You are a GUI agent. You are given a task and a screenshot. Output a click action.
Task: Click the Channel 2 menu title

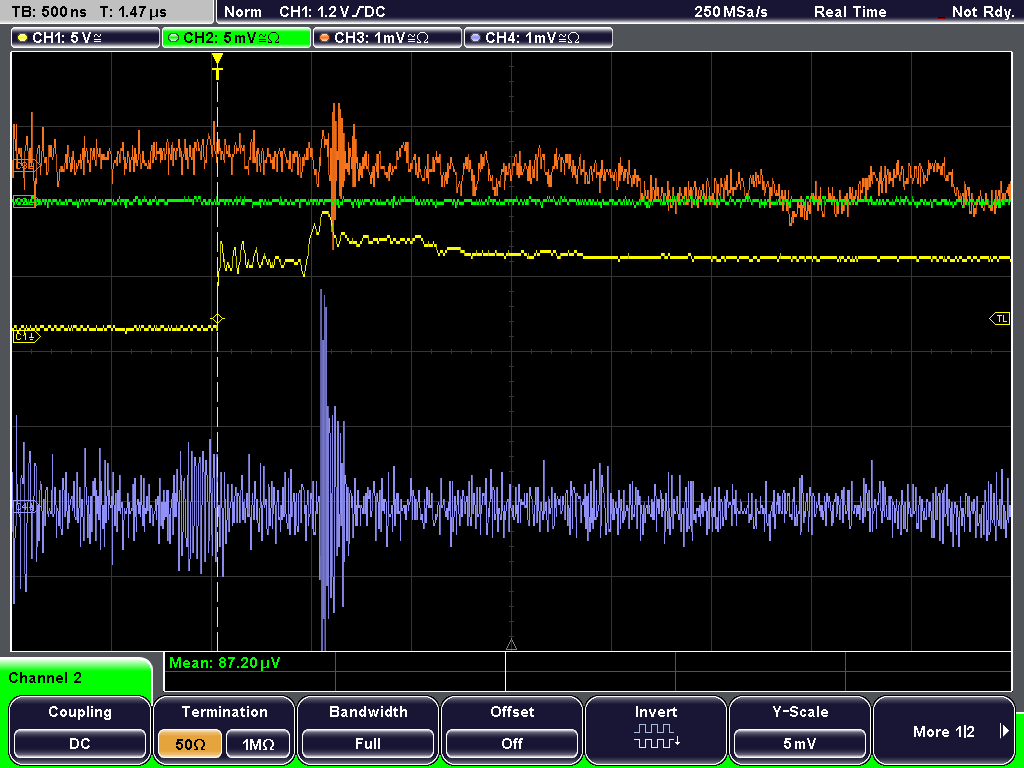[45, 678]
